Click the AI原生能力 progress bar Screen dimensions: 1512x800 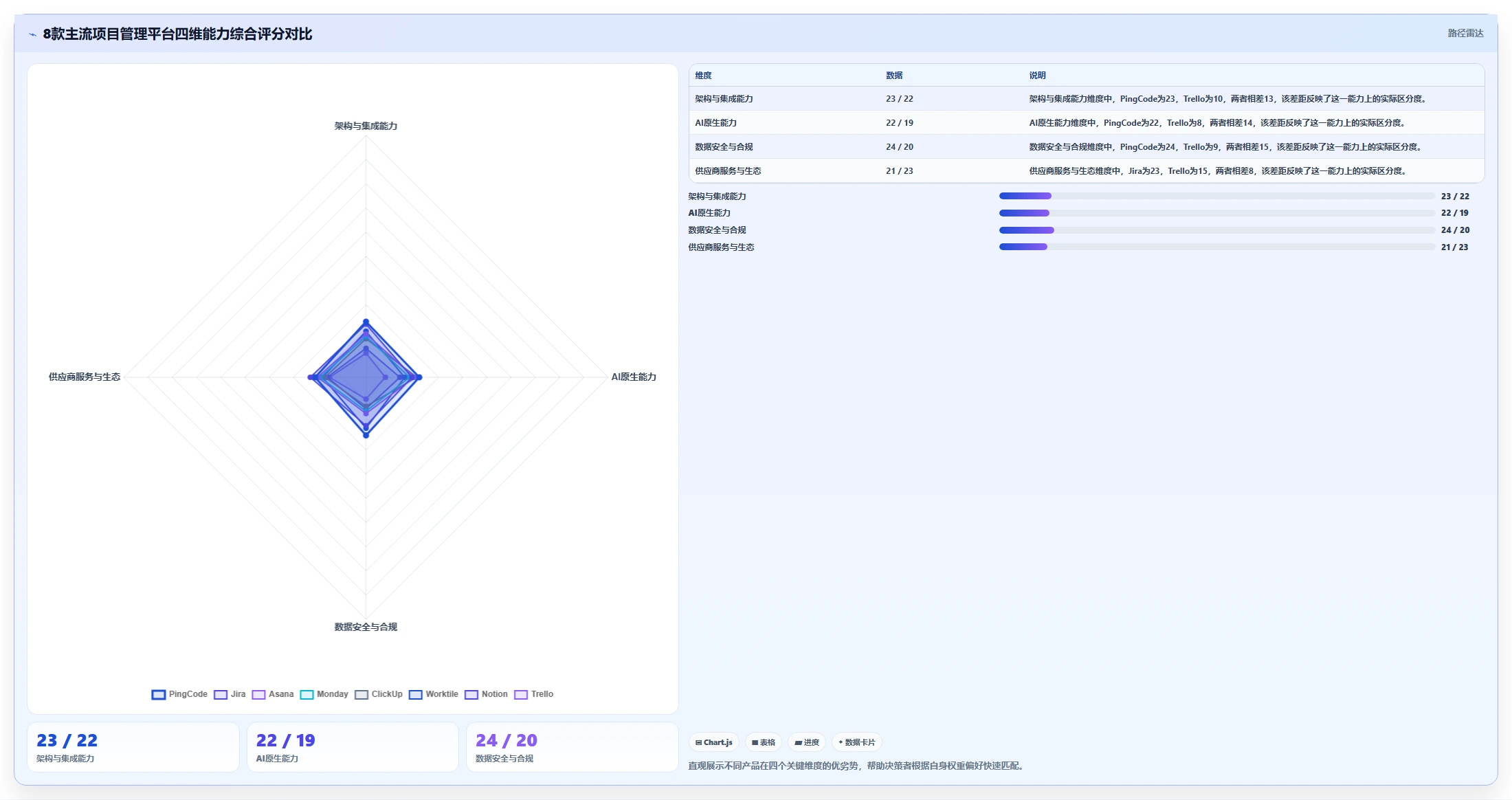(1216, 213)
